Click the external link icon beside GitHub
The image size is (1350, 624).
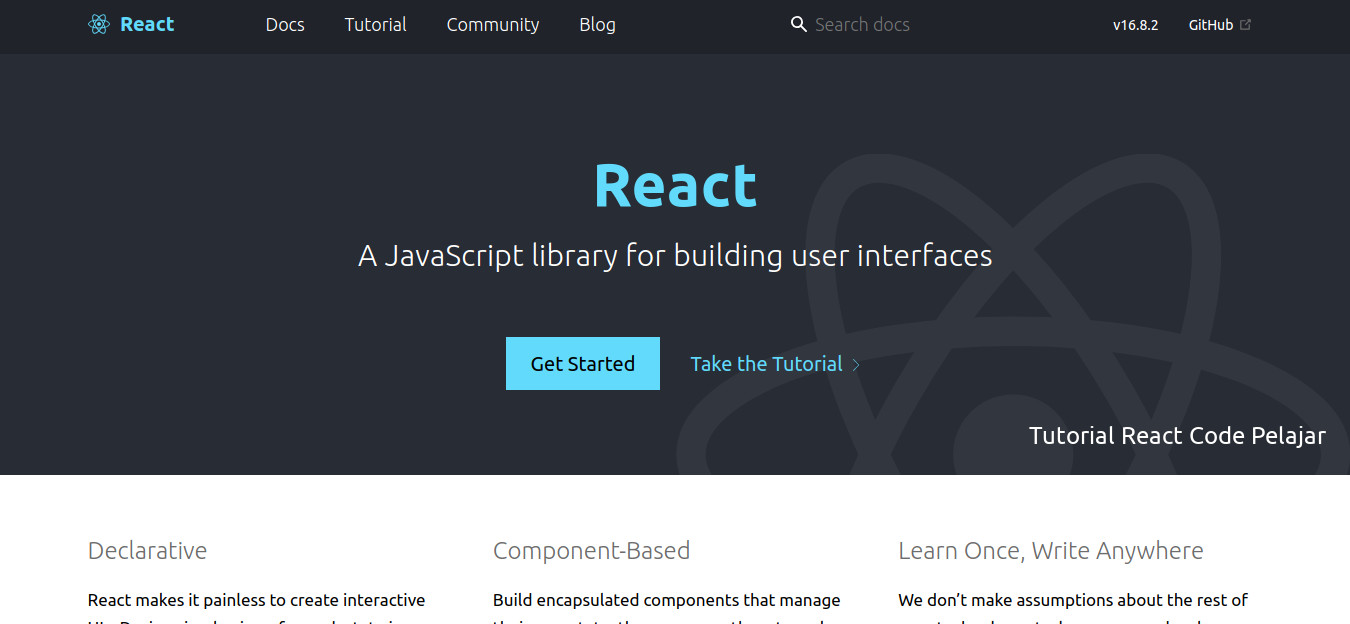coord(1245,25)
